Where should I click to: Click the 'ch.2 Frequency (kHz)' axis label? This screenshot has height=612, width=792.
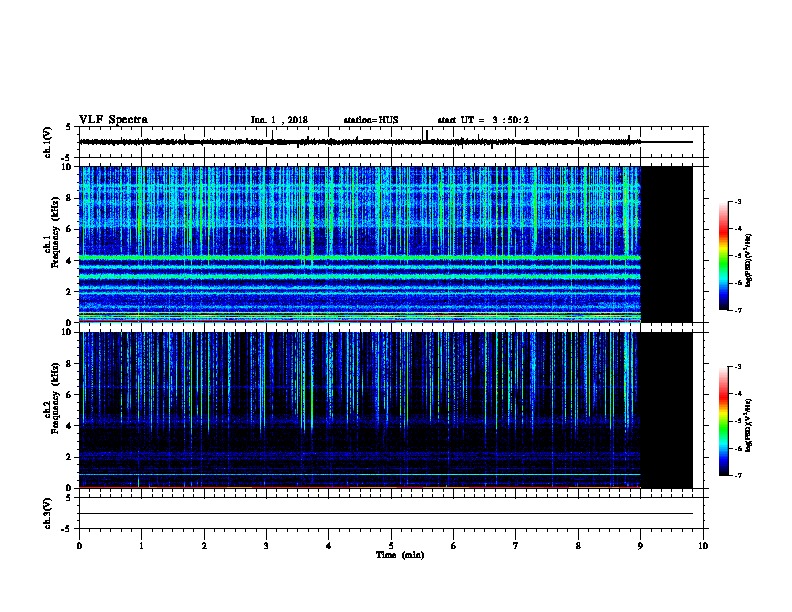pos(52,398)
